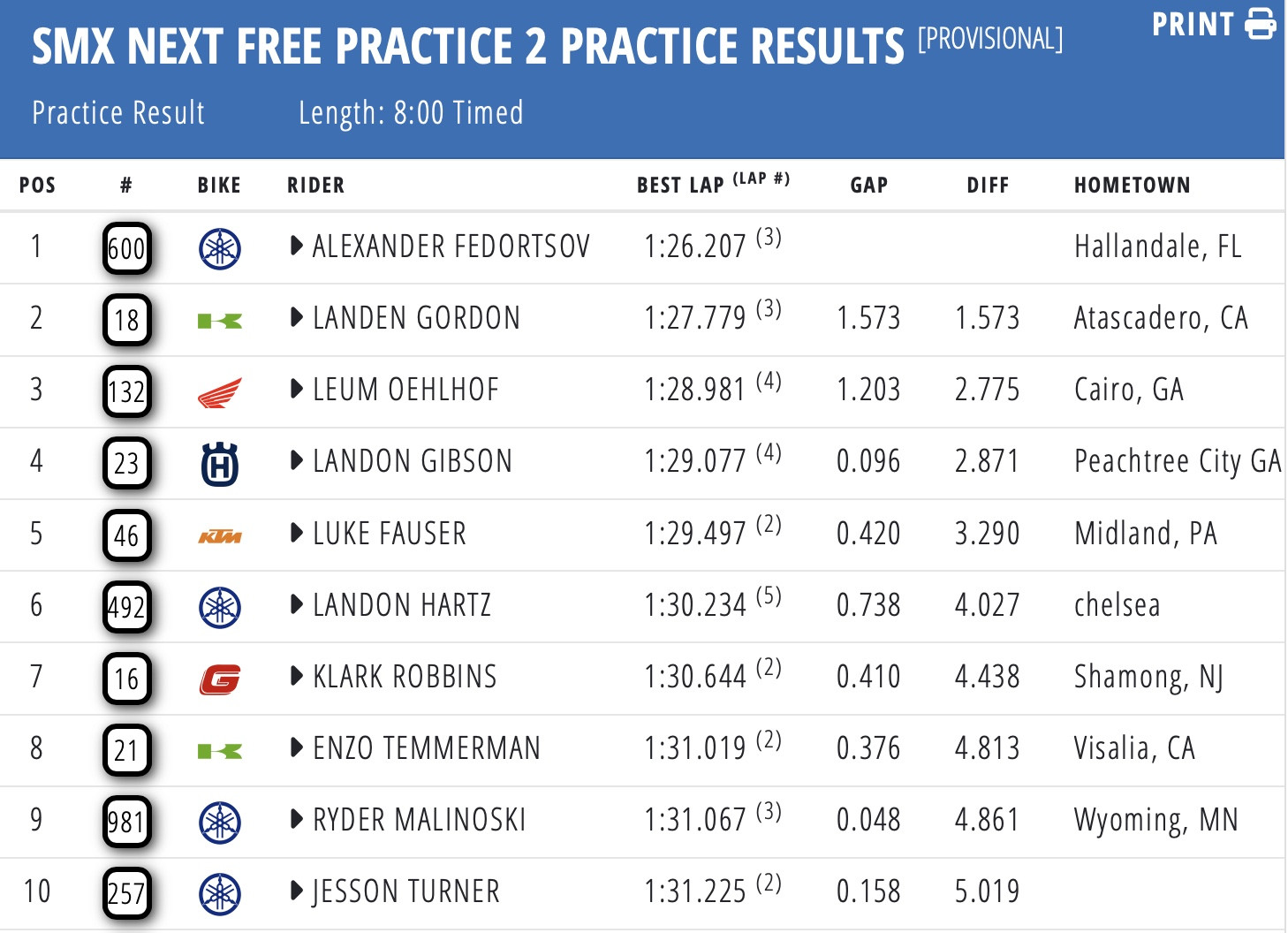Image resolution: width=1288 pixels, height=933 pixels.
Task: Click Luke Fauser's KTM logo
Action: click(220, 536)
